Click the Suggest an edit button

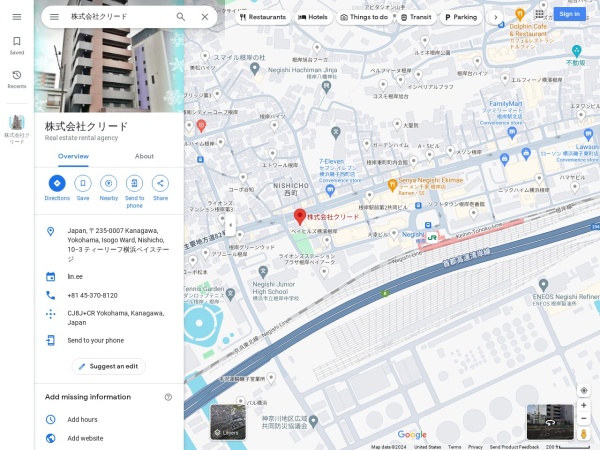(x=109, y=366)
